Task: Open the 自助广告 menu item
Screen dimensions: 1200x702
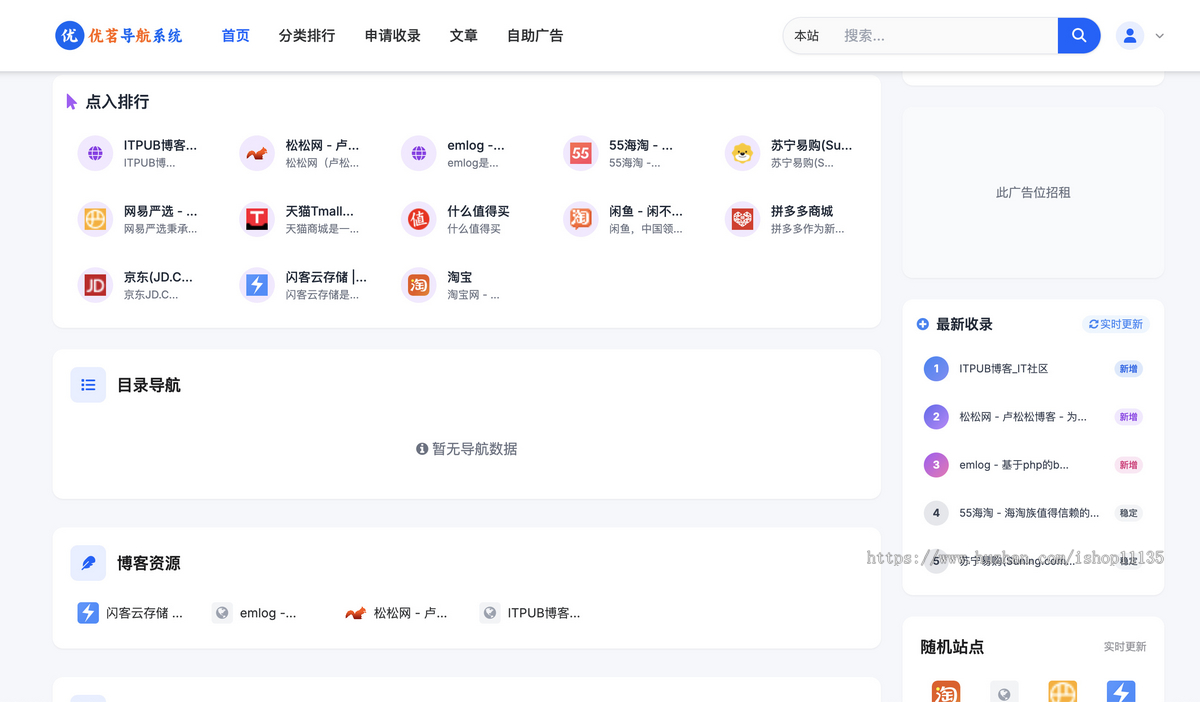Action: [x=535, y=35]
